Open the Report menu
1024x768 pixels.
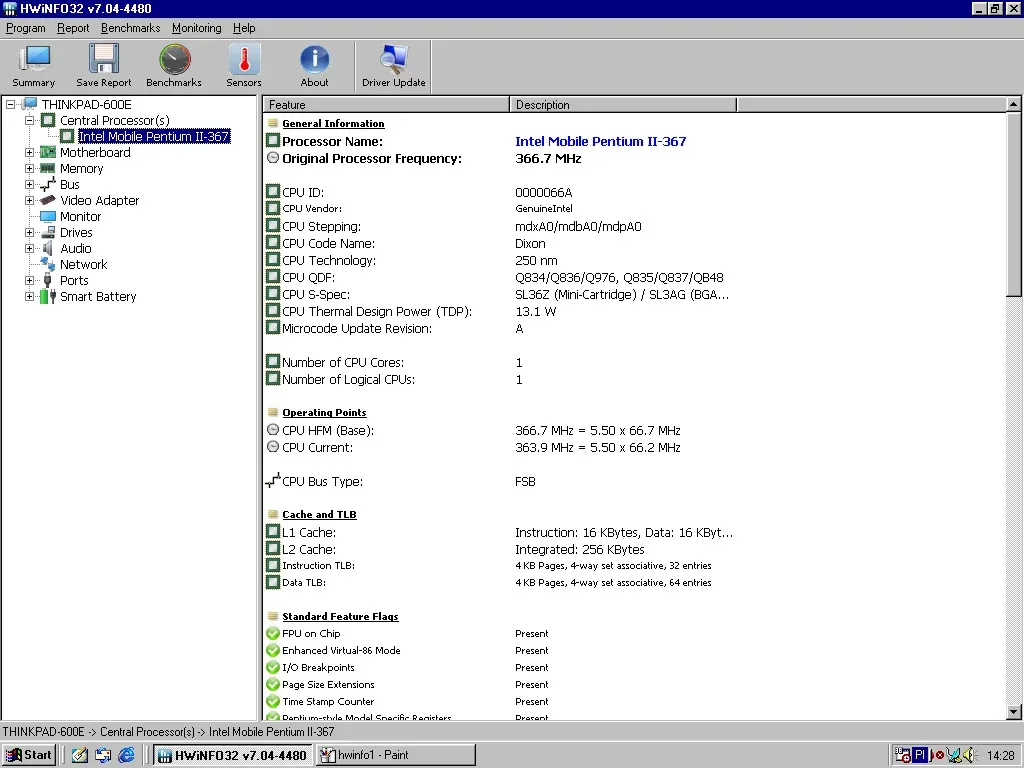click(72, 28)
